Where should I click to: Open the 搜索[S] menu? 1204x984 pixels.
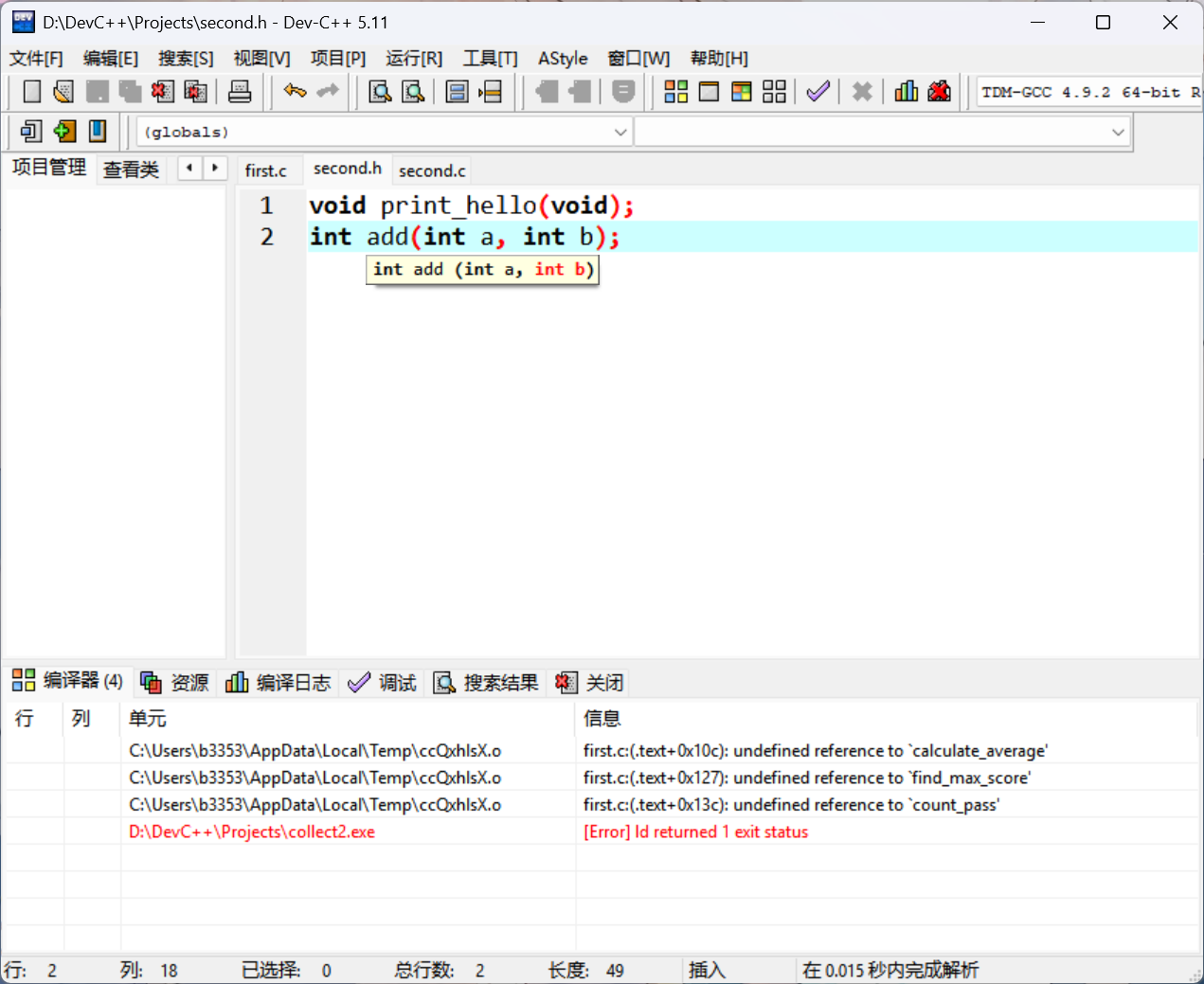point(186,59)
